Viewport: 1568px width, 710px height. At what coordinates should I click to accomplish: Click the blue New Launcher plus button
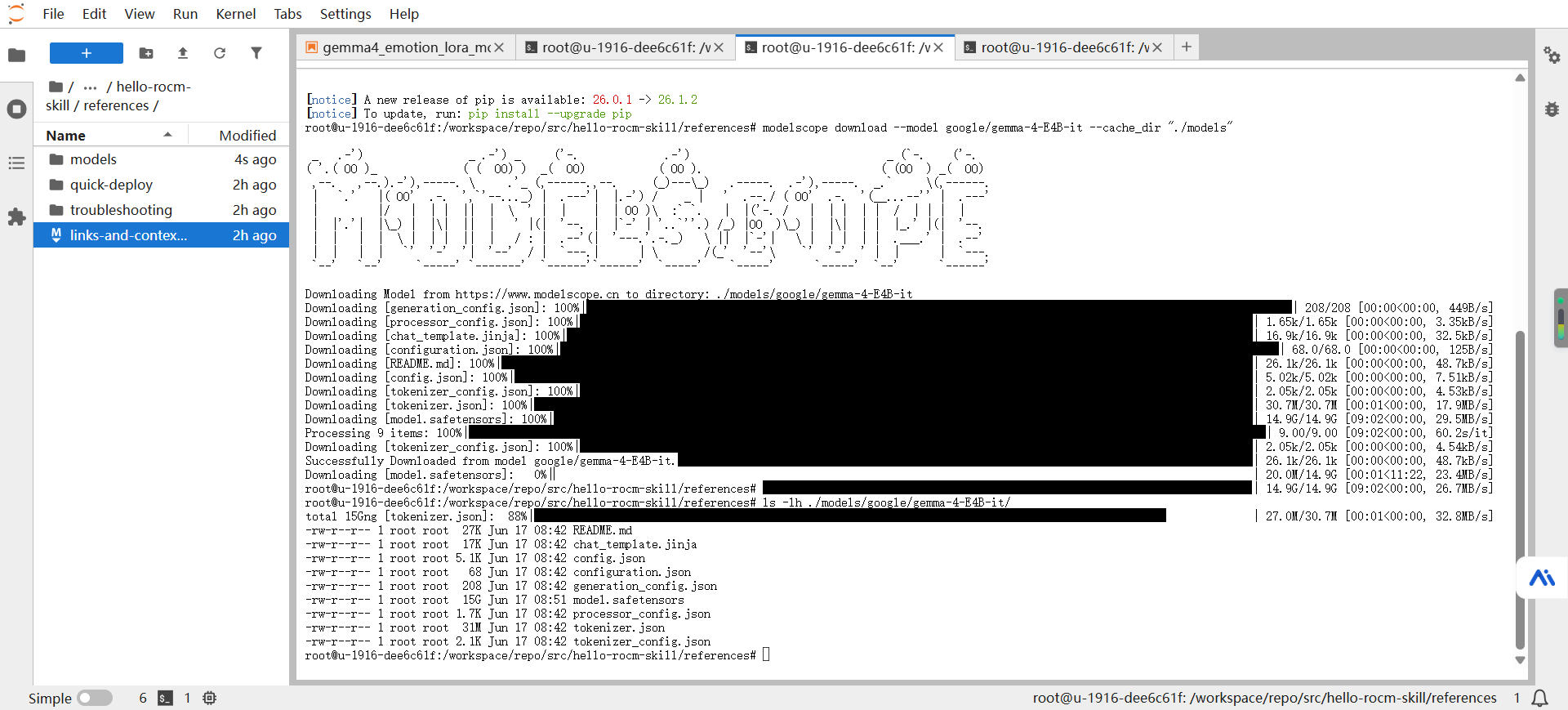(87, 53)
